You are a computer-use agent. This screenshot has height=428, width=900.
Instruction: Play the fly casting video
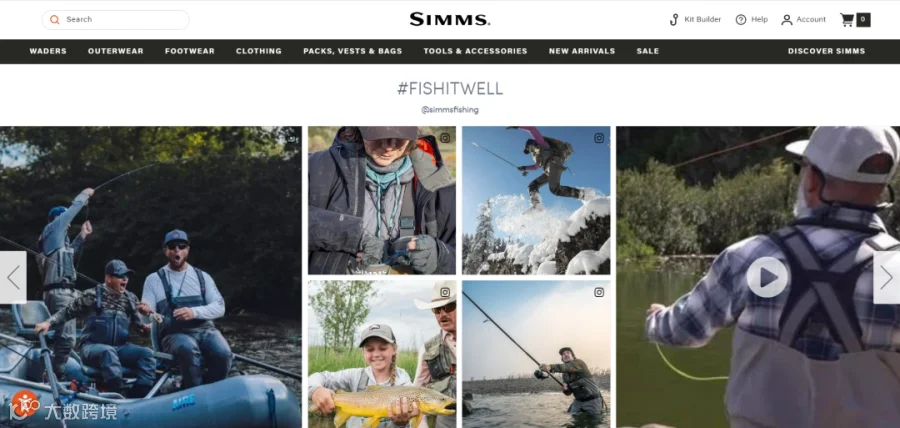pos(767,277)
